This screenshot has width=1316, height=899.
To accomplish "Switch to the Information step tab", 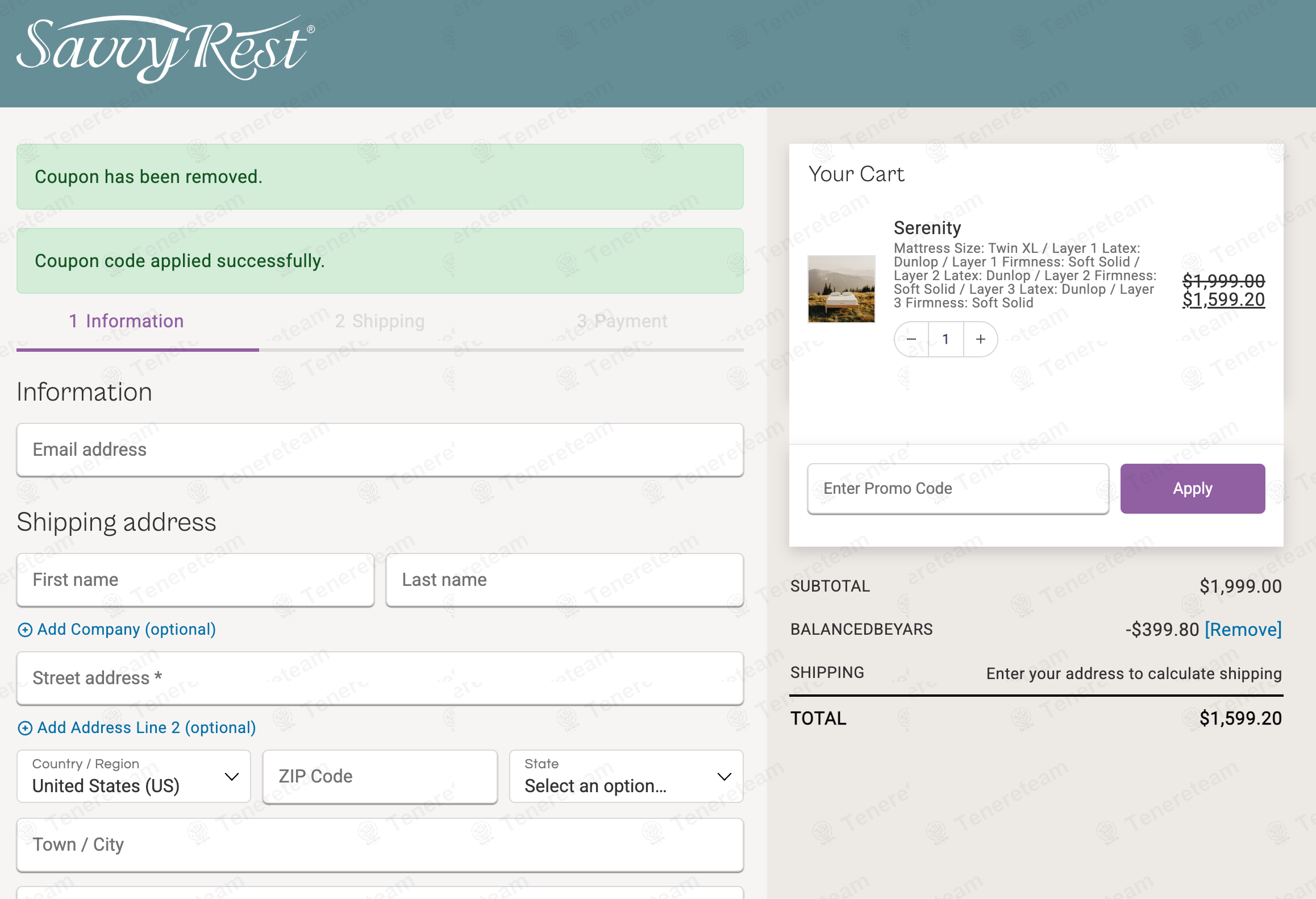I will [x=126, y=321].
